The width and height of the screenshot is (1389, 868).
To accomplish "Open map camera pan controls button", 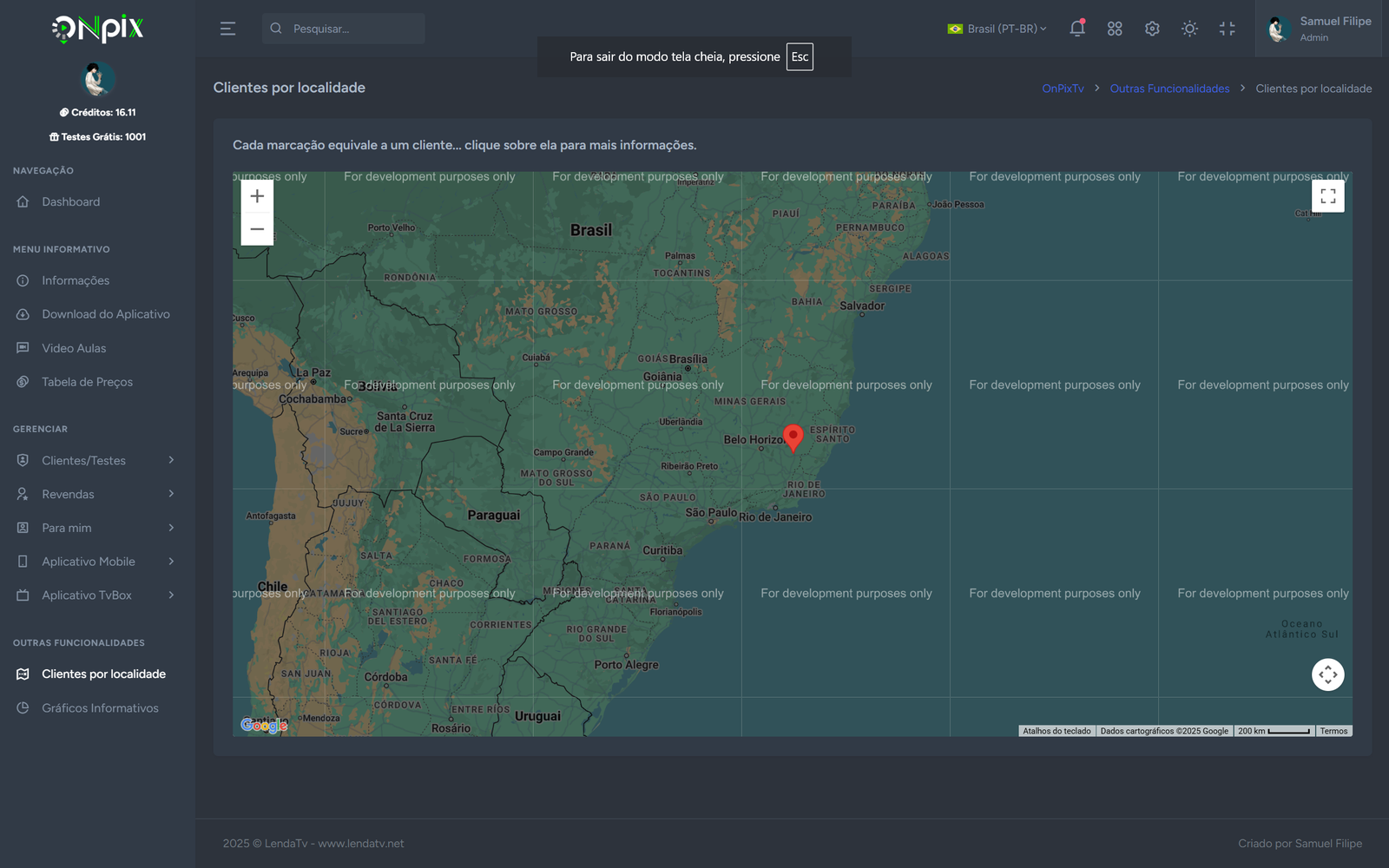I will click(x=1328, y=674).
